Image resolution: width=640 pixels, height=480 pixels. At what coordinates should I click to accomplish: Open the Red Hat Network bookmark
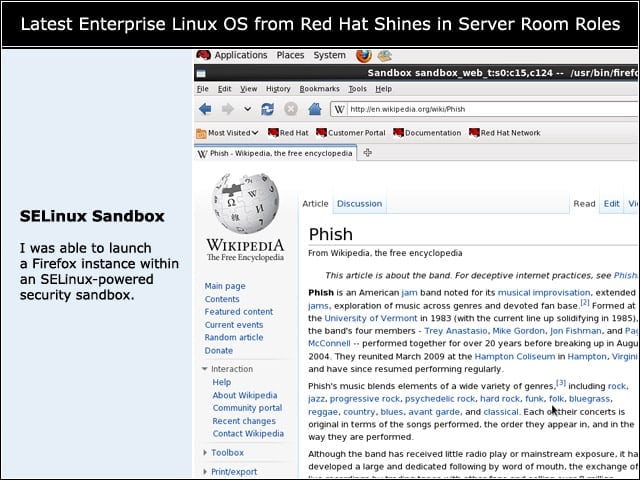505,133
